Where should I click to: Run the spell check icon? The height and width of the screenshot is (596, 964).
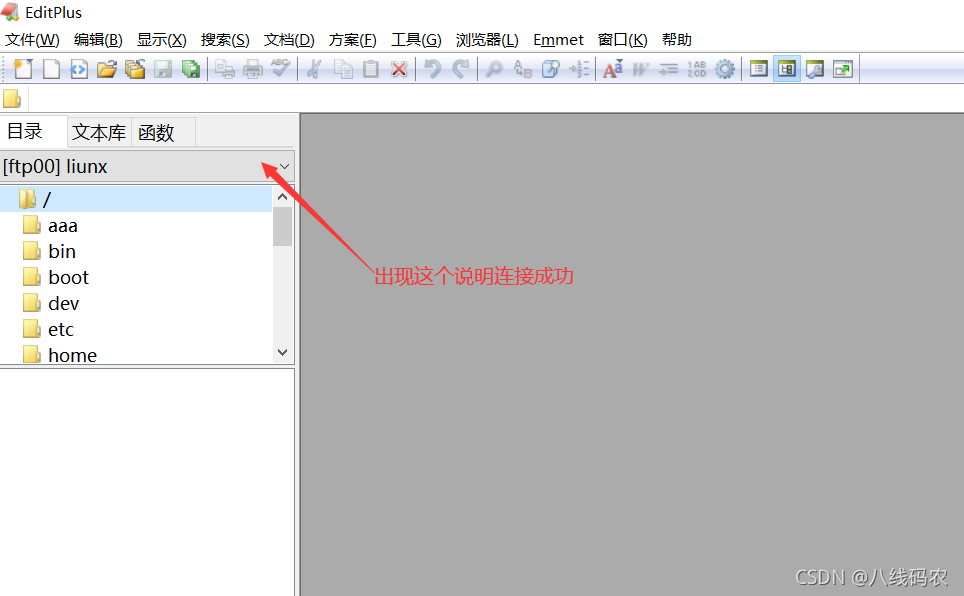click(x=280, y=69)
